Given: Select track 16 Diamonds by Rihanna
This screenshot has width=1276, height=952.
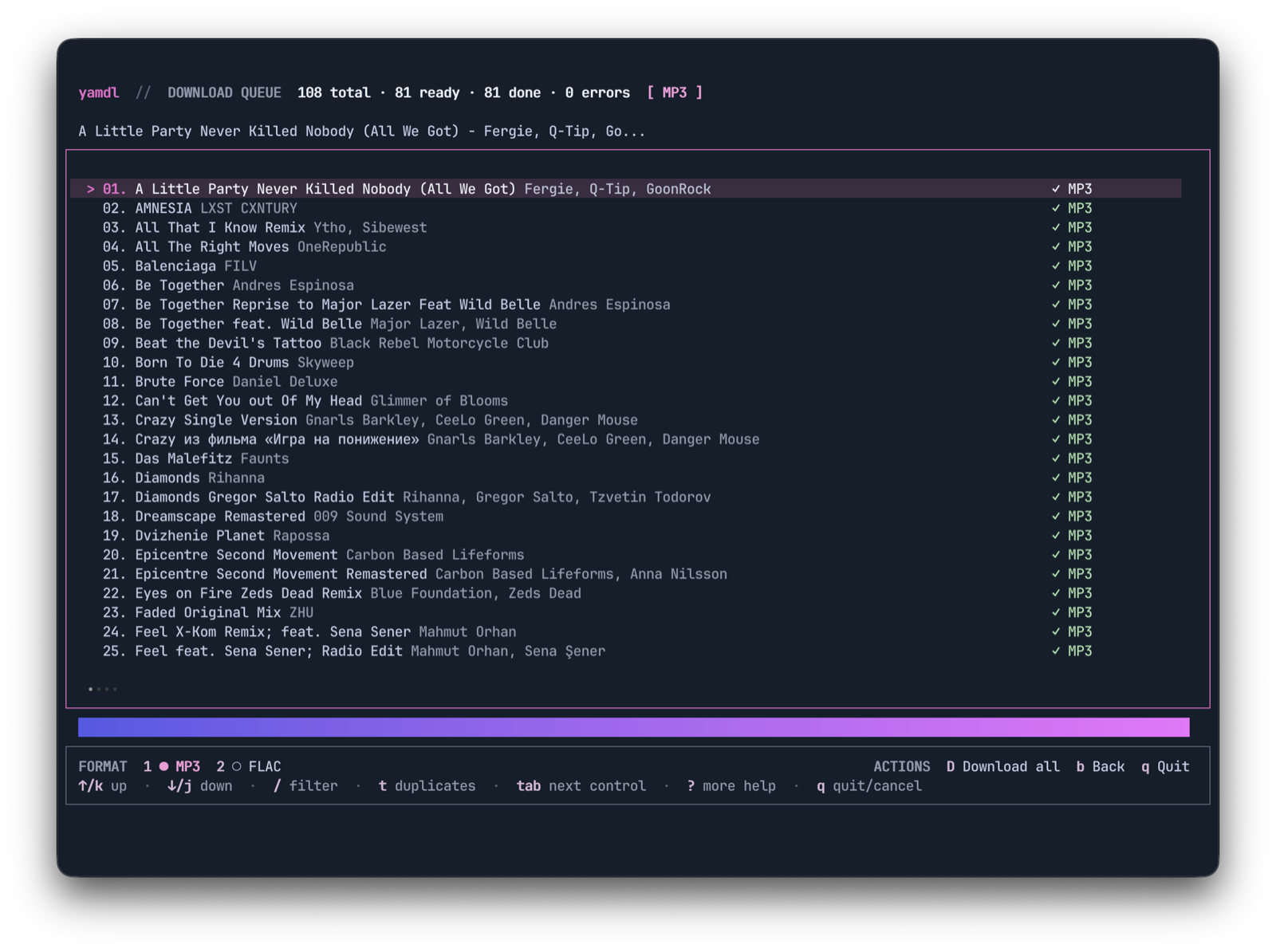Looking at the screenshot, I should 626,478.
